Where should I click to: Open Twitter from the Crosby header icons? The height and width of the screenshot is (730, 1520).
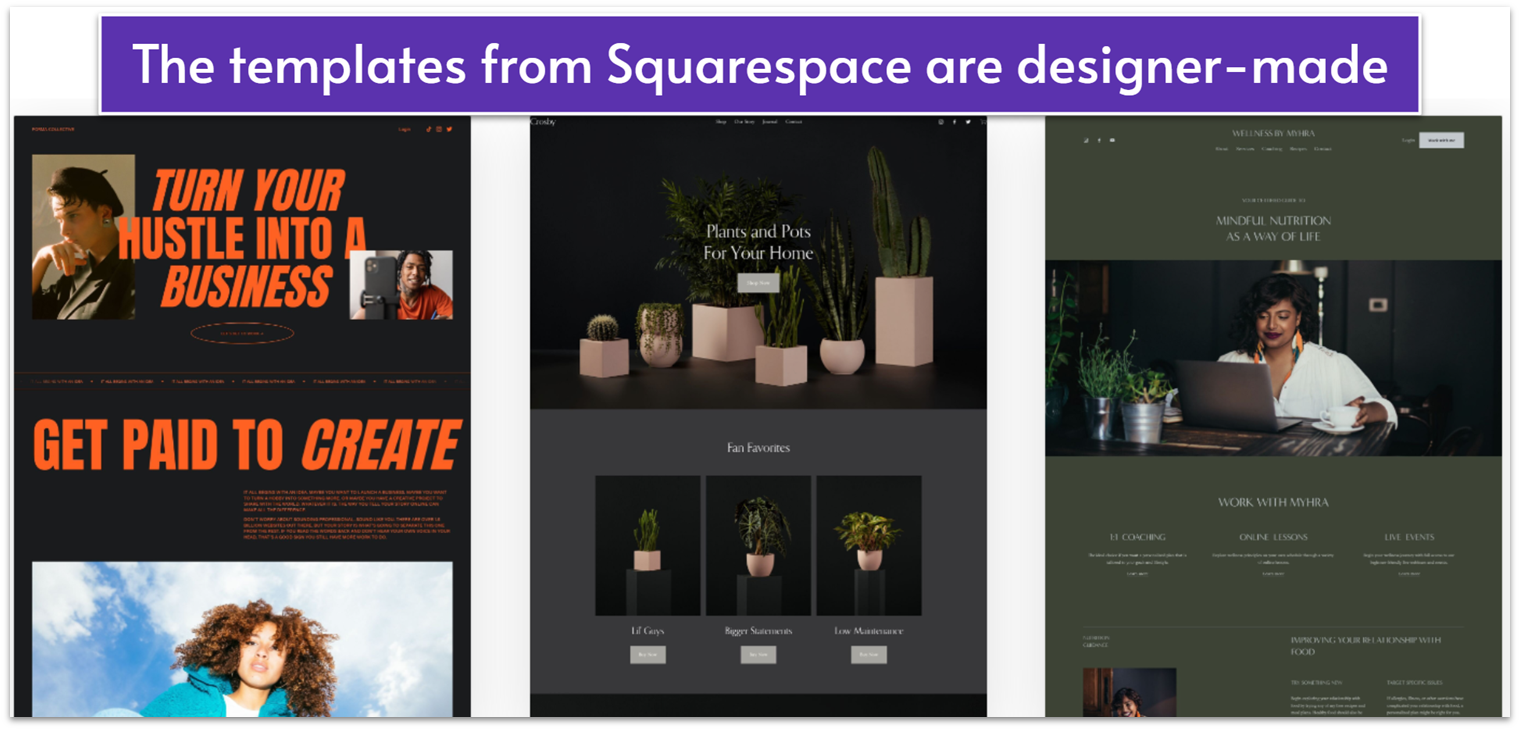968,122
